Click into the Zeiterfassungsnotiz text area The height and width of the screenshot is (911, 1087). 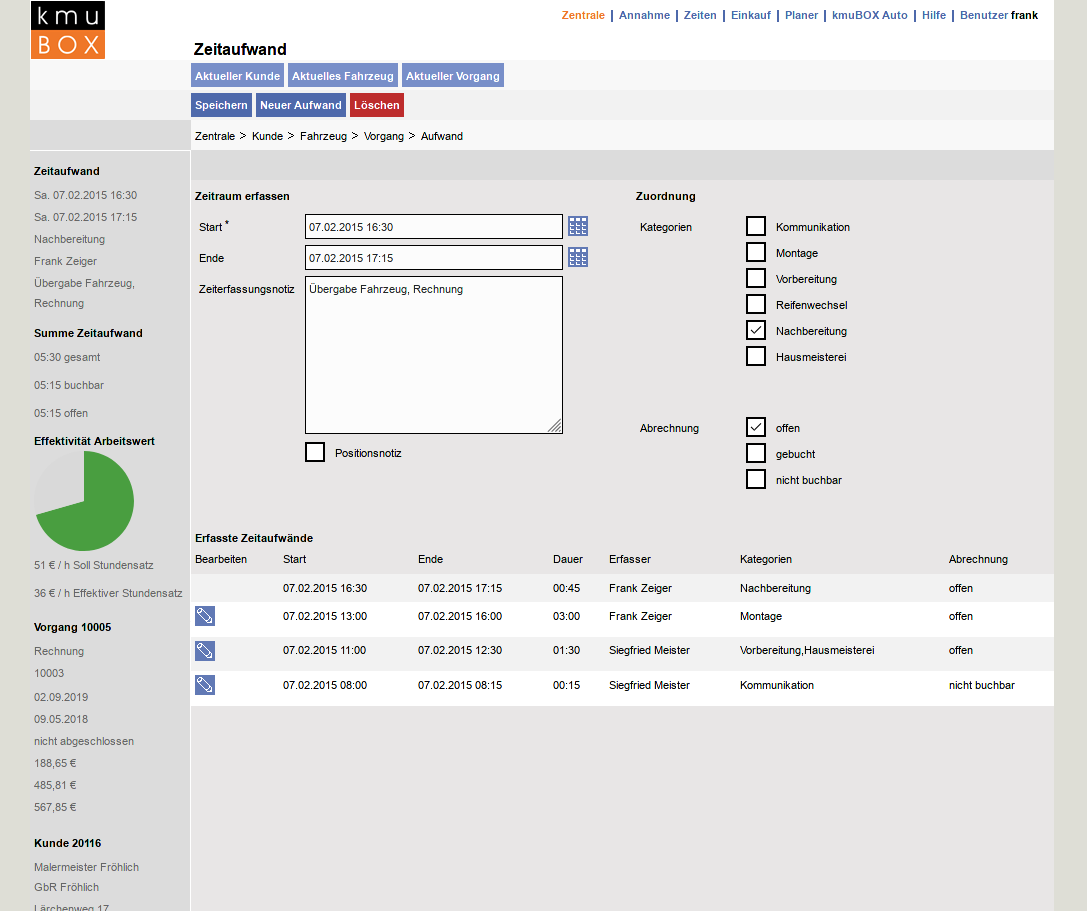[x=433, y=355]
